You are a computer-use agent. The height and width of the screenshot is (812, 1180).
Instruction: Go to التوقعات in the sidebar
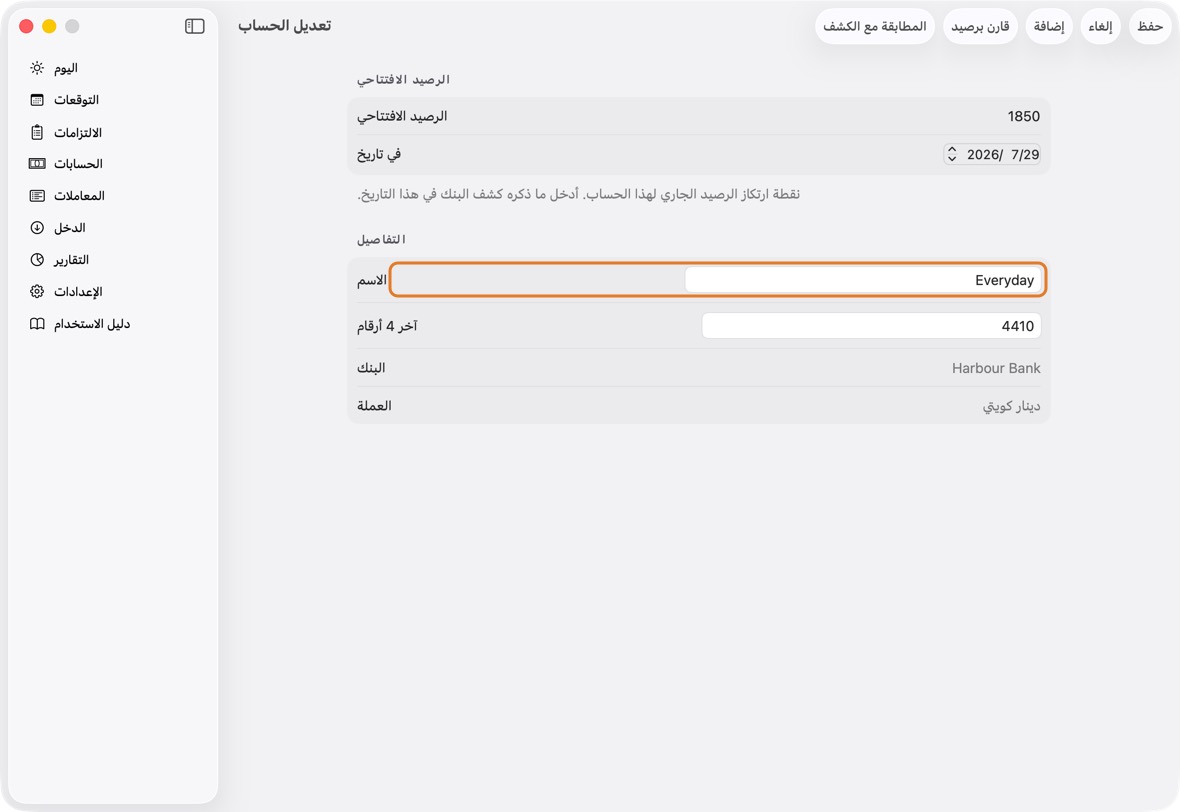[x=76, y=100]
